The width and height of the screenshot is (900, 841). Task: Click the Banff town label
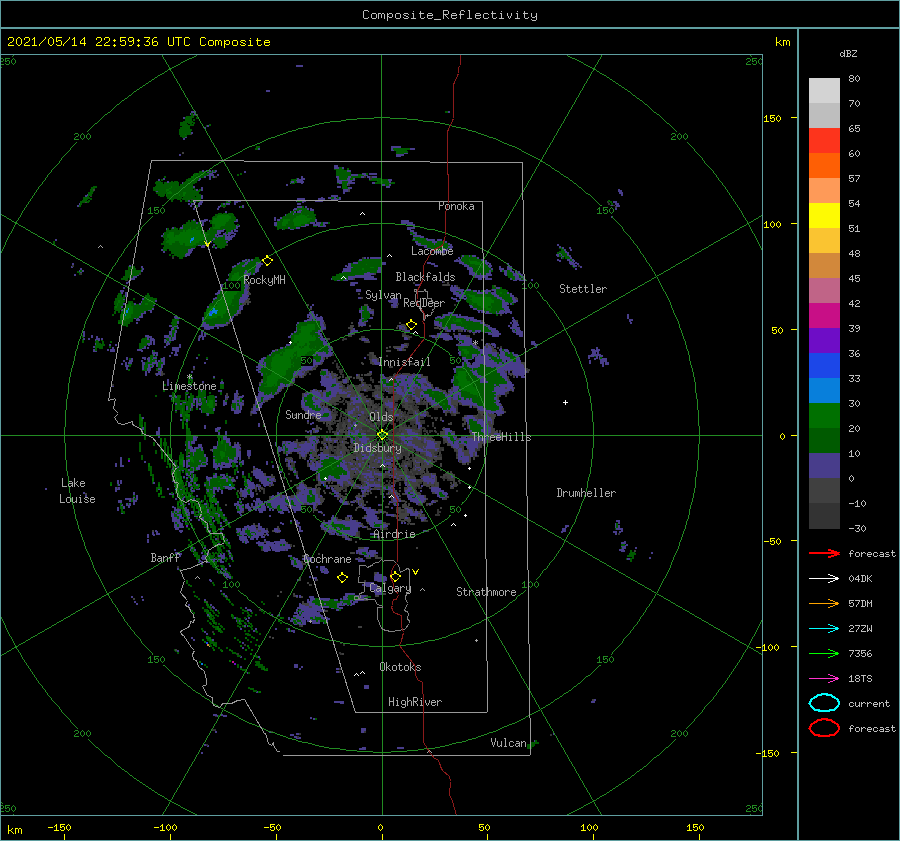[x=165, y=557]
